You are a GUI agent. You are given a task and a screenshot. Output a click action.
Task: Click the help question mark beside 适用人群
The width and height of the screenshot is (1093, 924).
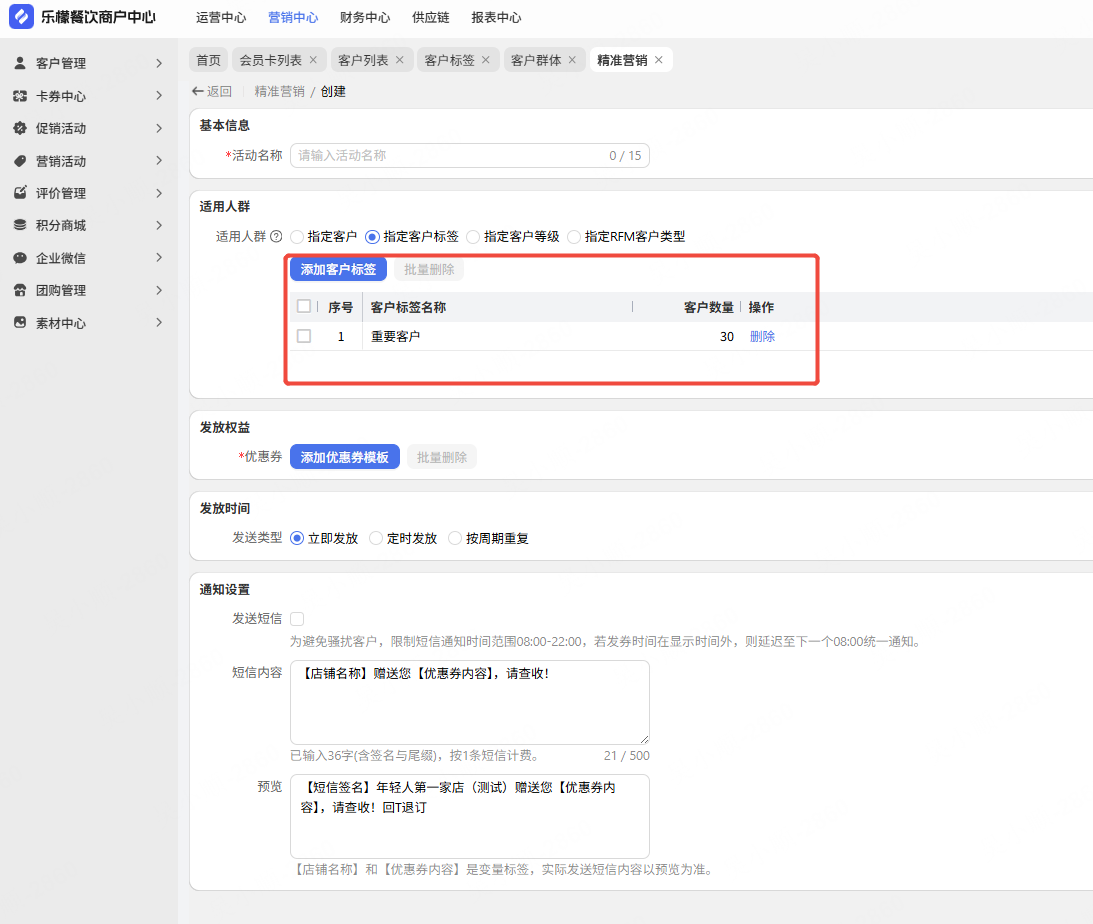276,236
